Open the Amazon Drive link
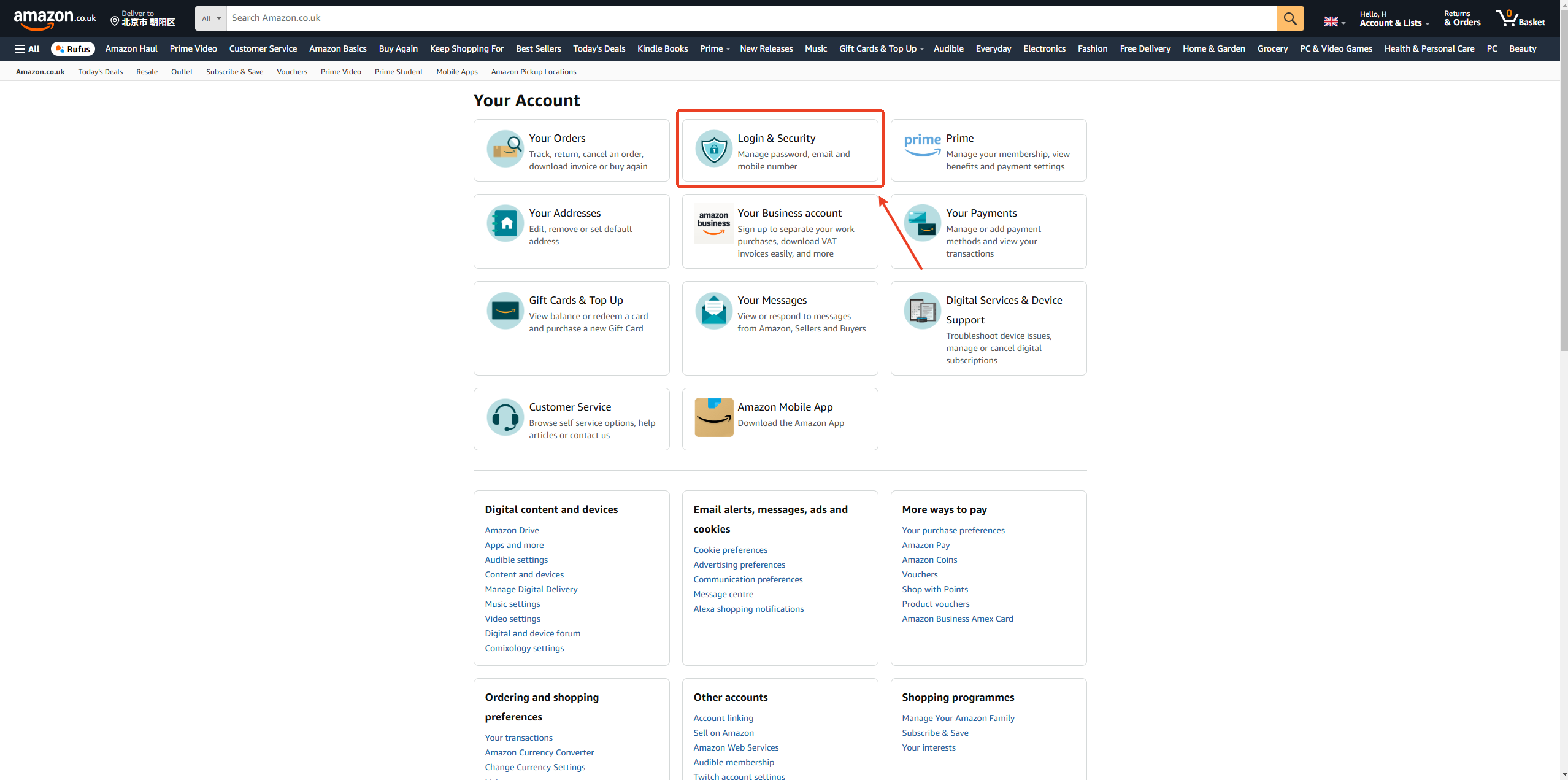Screen dimensions: 1568x780 pos(512,530)
